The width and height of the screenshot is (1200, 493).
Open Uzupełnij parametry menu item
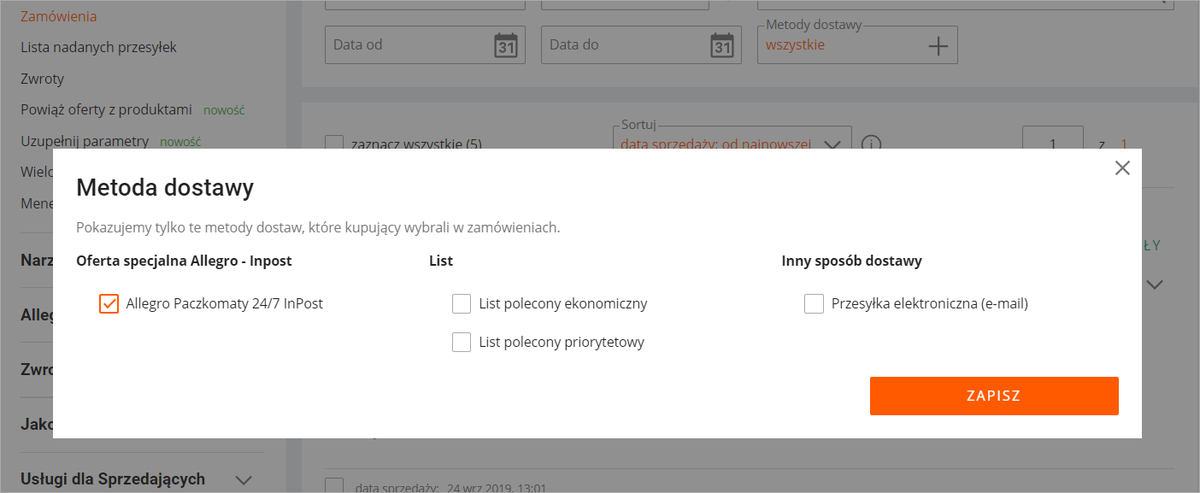tap(84, 141)
